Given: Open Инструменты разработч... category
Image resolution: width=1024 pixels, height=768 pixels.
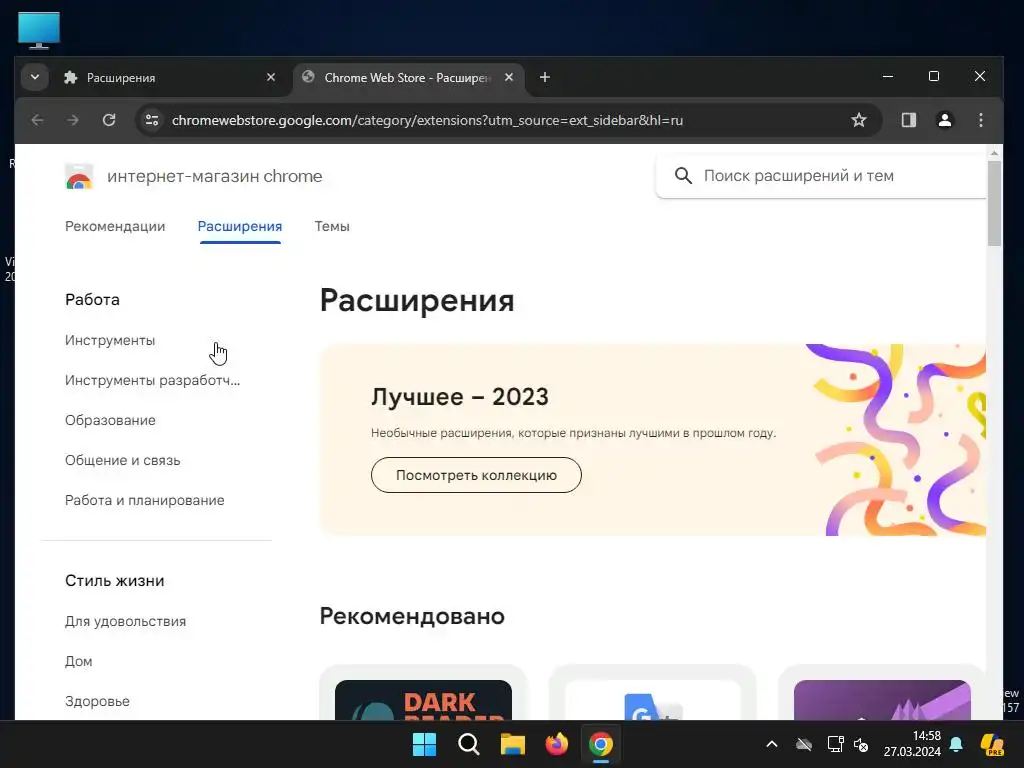Looking at the screenshot, I should (x=152, y=380).
